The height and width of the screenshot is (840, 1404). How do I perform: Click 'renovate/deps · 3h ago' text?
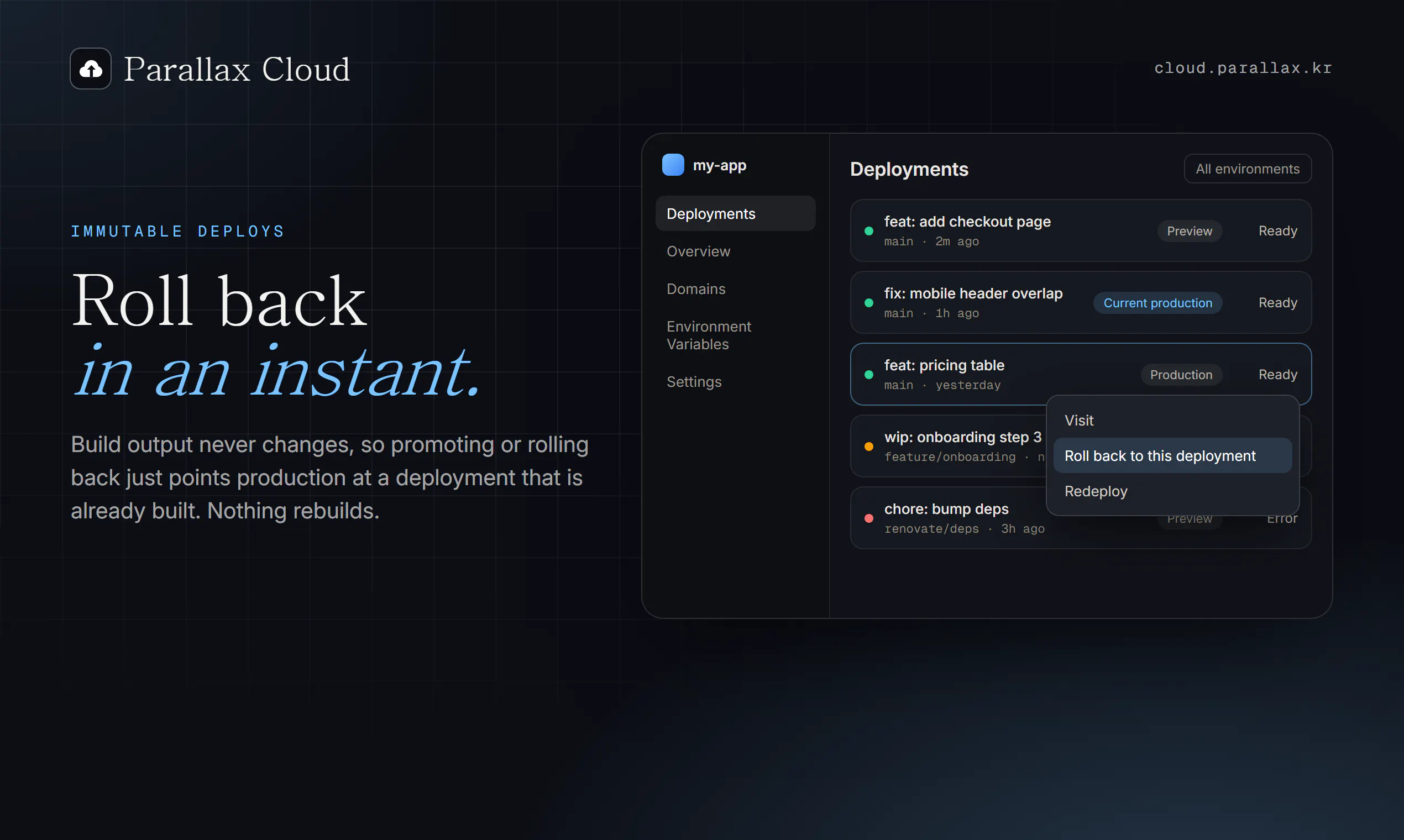point(964,529)
